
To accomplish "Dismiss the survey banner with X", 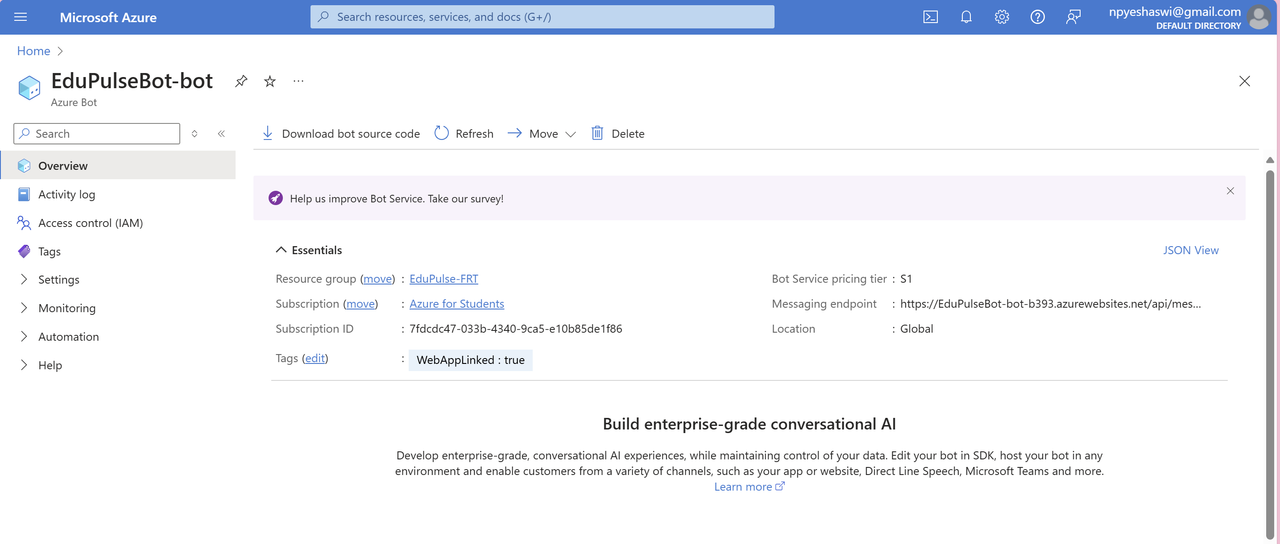I will pos(1230,190).
